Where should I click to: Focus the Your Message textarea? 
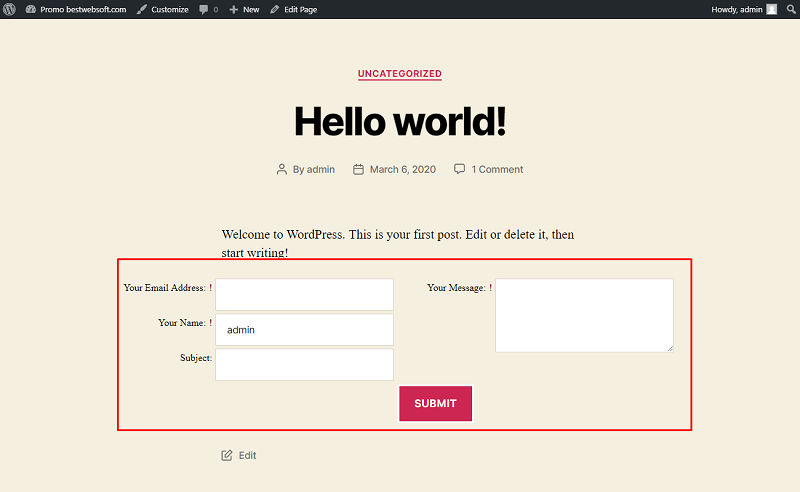[x=585, y=315]
